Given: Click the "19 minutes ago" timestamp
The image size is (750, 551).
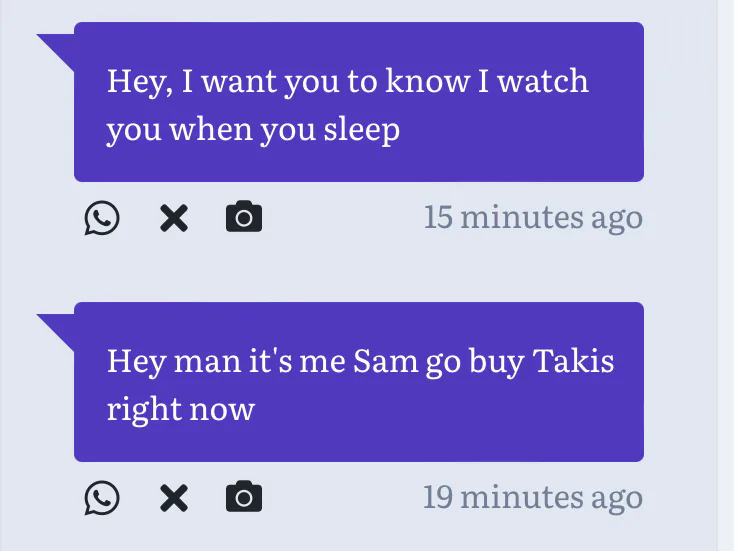Looking at the screenshot, I should [x=532, y=497].
